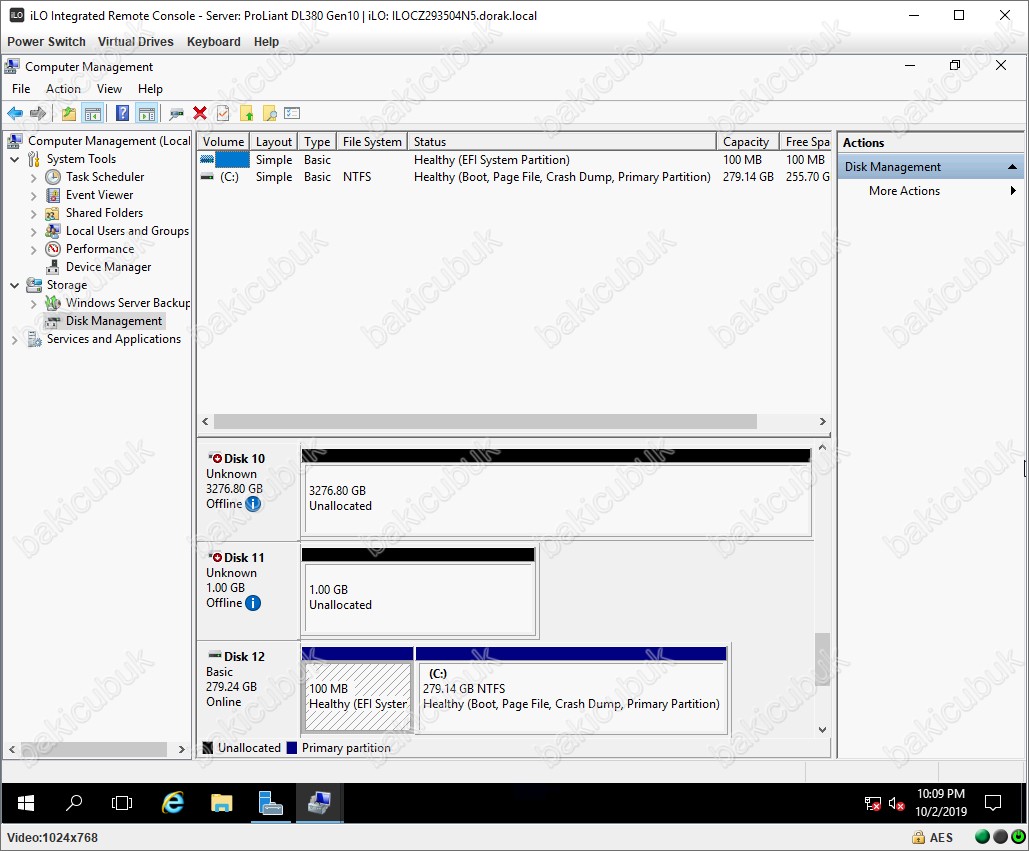The image size is (1029, 851).
Task: Expand the Local Users and Groups arrow
Action: click(x=33, y=232)
